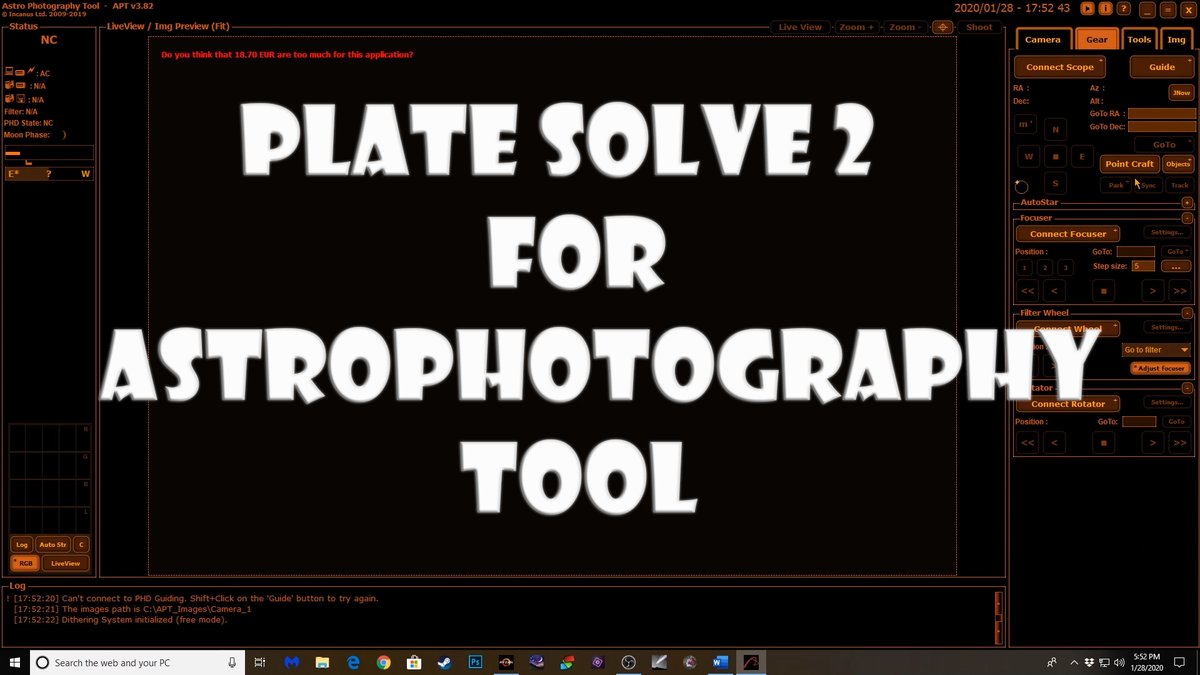Image resolution: width=1200 pixels, height=675 pixels.
Task: Open the Log button in Status panel
Action: 22,544
